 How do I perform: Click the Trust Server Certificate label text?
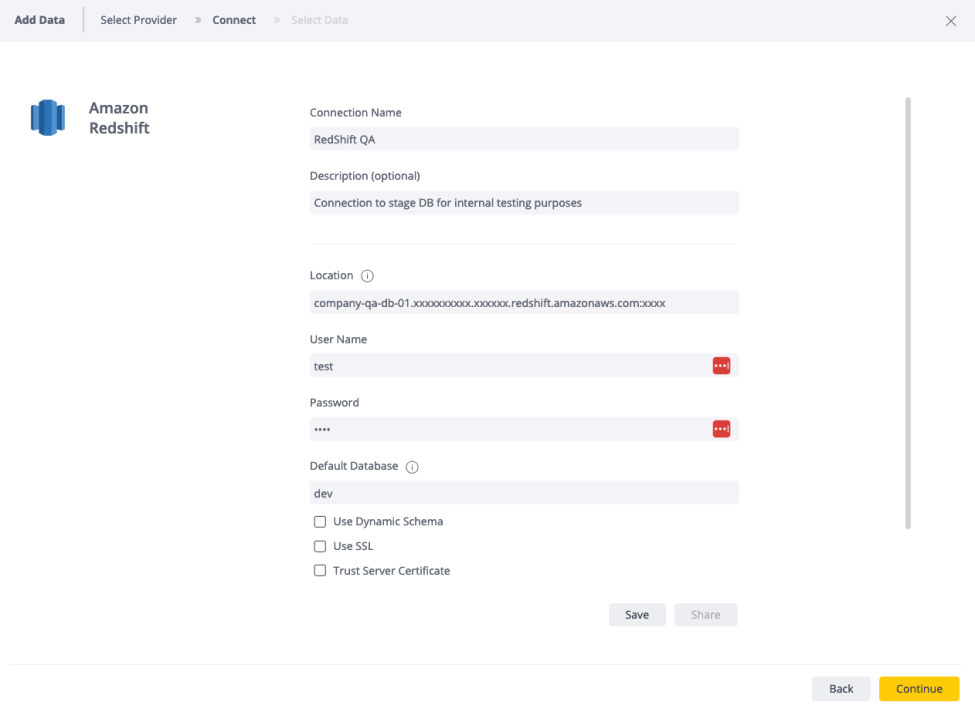coord(391,570)
